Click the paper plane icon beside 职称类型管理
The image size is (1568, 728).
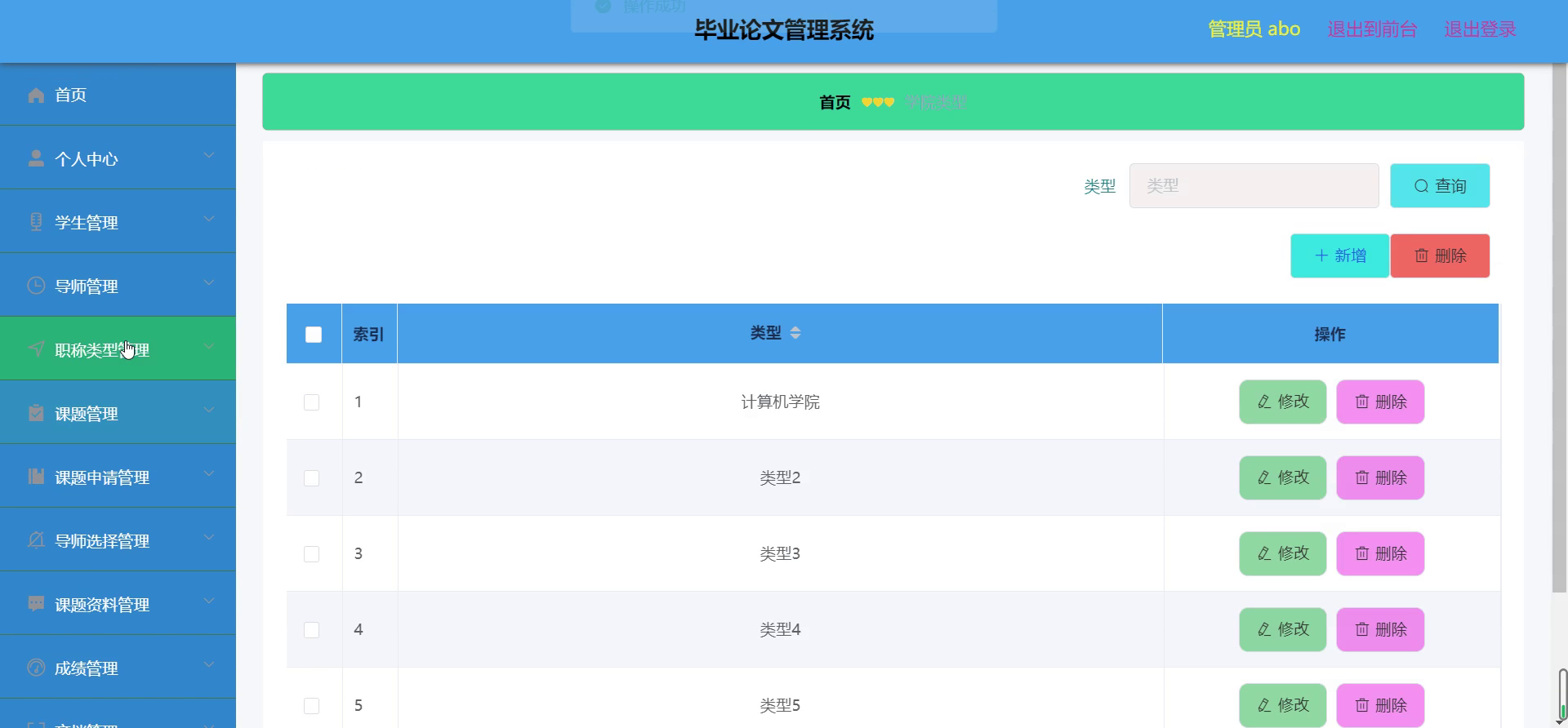[x=36, y=349]
